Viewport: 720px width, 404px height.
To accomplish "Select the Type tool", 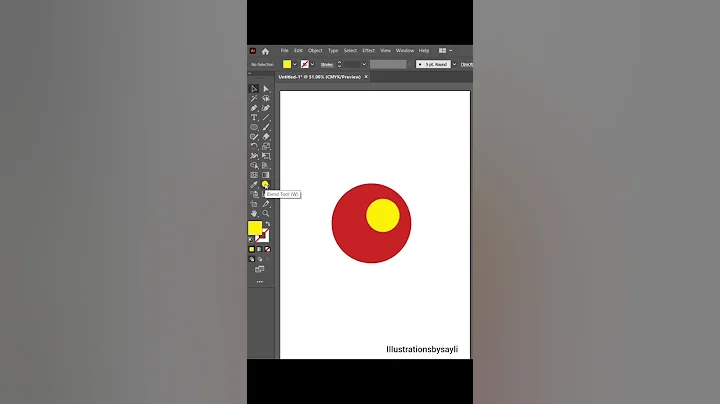I will pos(254,118).
